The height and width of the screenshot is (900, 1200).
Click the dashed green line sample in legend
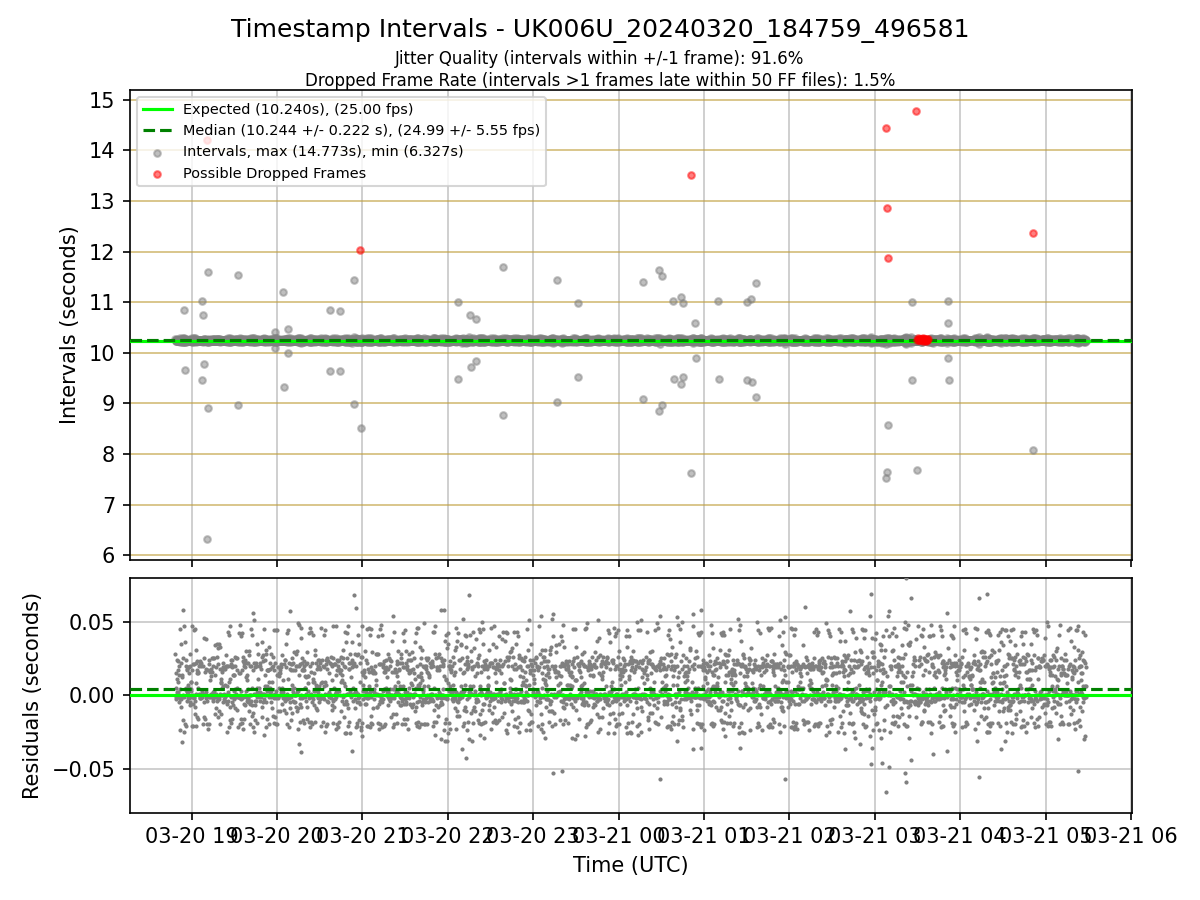(159, 130)
